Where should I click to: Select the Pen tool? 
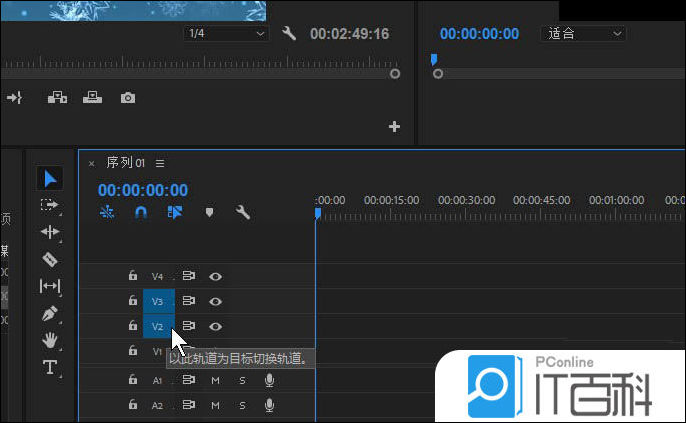click(x=50, y=313)
